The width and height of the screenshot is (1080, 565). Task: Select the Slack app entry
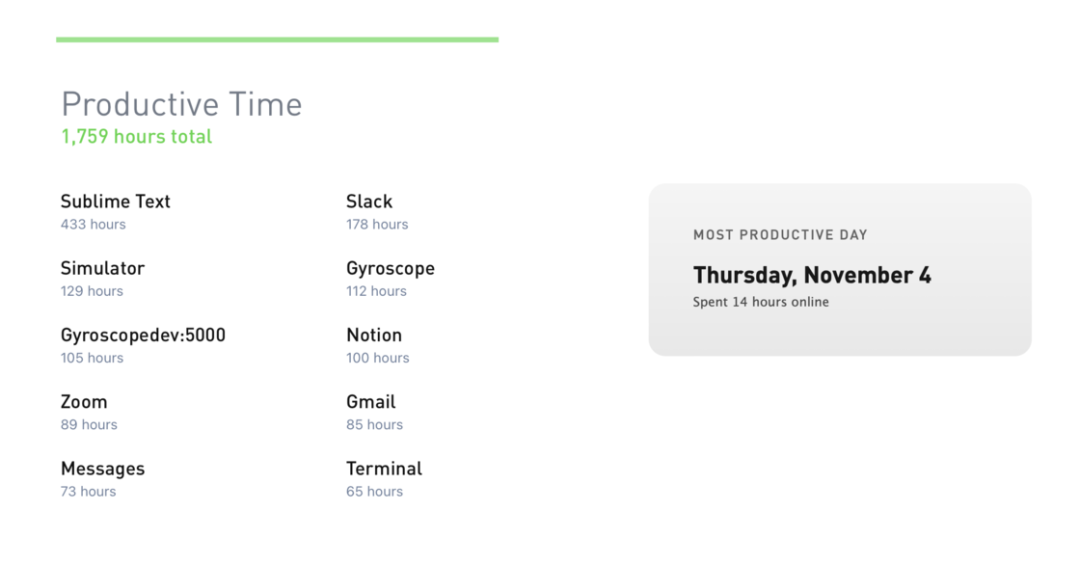369,201
